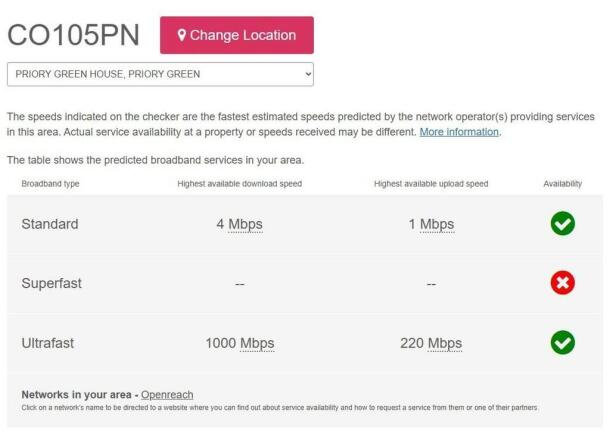Click the 220 Mbps upload speed value
Screen dimensions: 610x437
coord(431,343)
